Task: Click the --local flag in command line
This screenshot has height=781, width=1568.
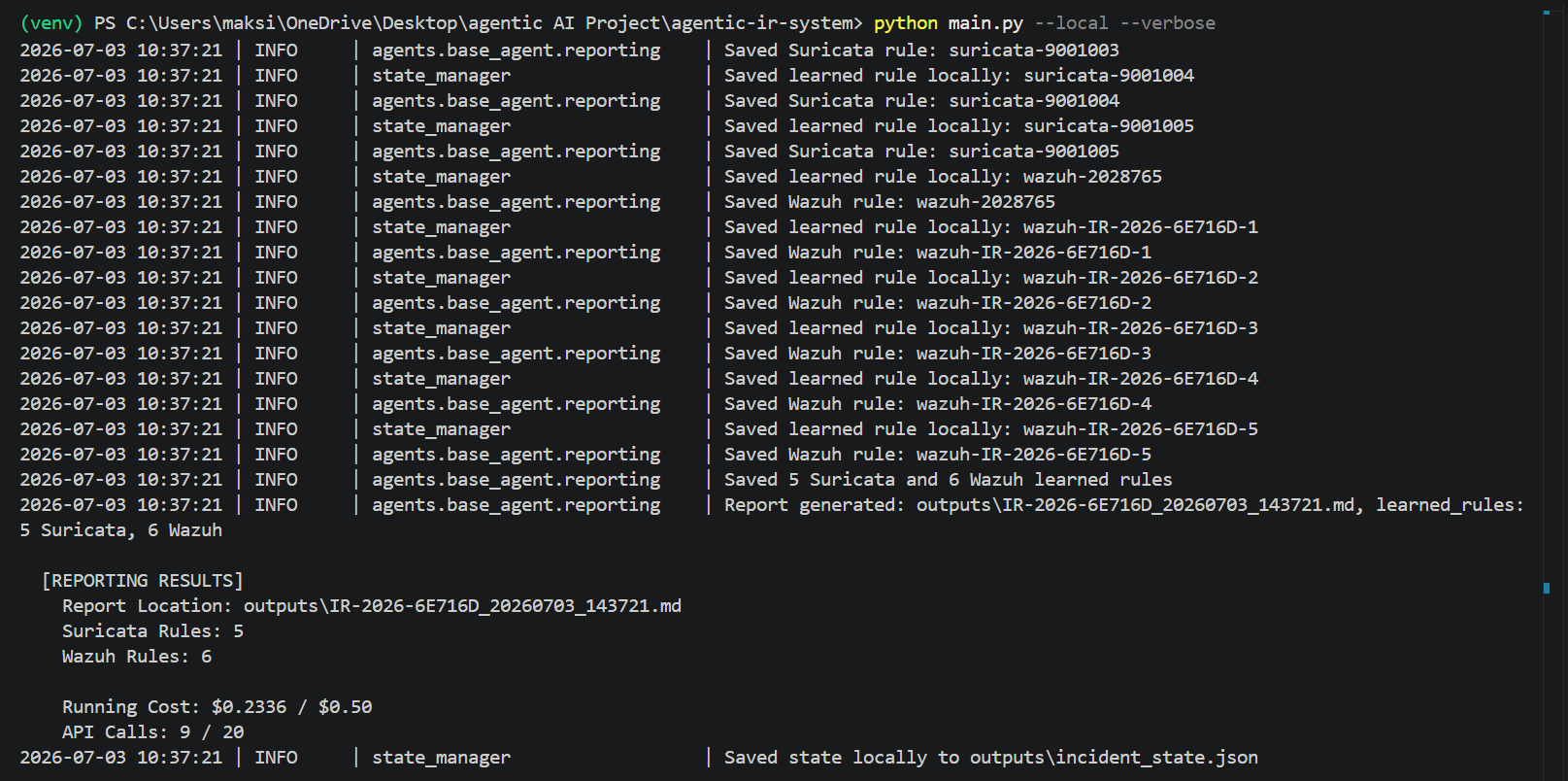Action: tap(1071, 23)
